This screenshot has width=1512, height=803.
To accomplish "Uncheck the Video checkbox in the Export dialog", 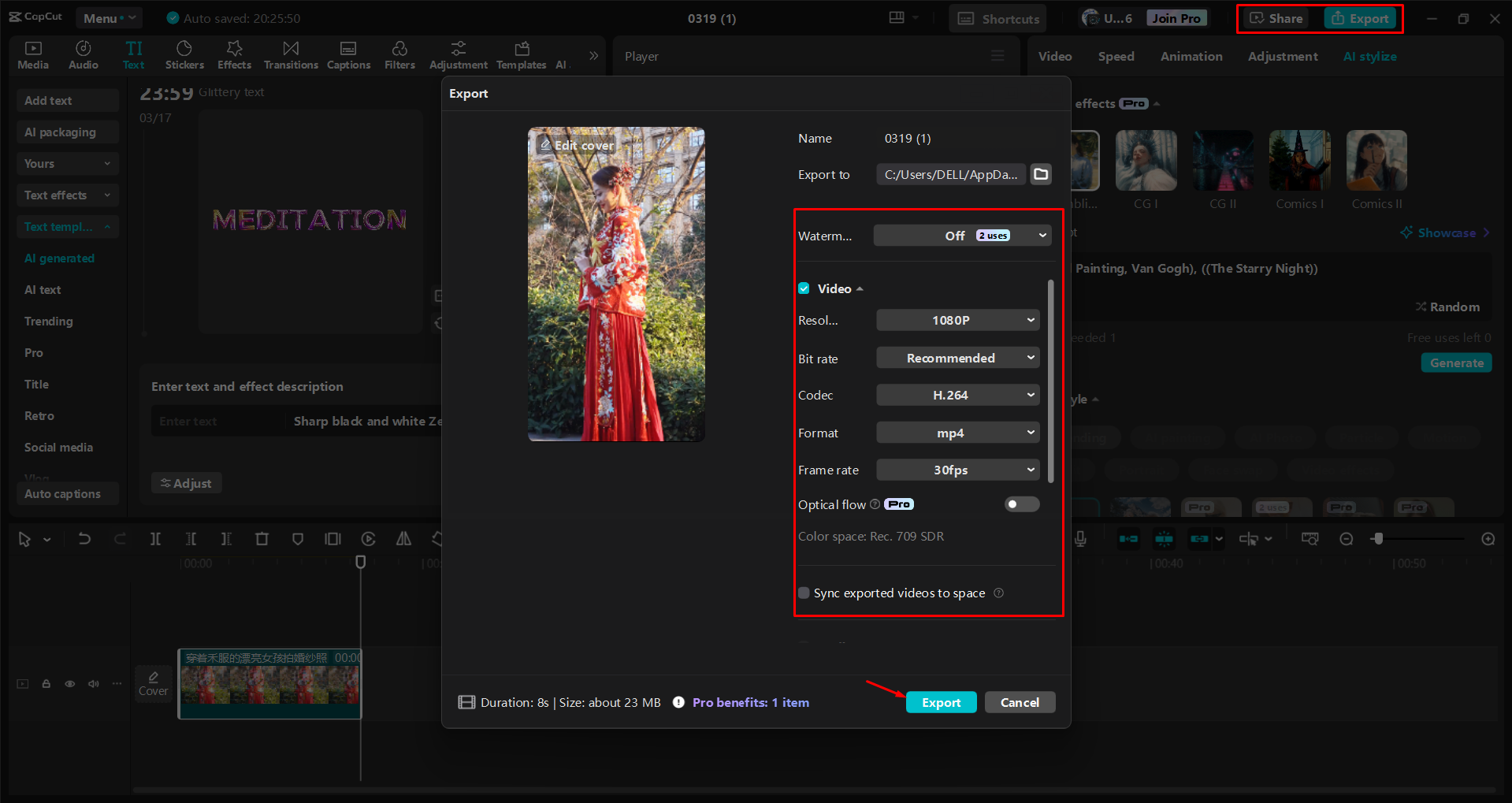I will click(804, 288).
